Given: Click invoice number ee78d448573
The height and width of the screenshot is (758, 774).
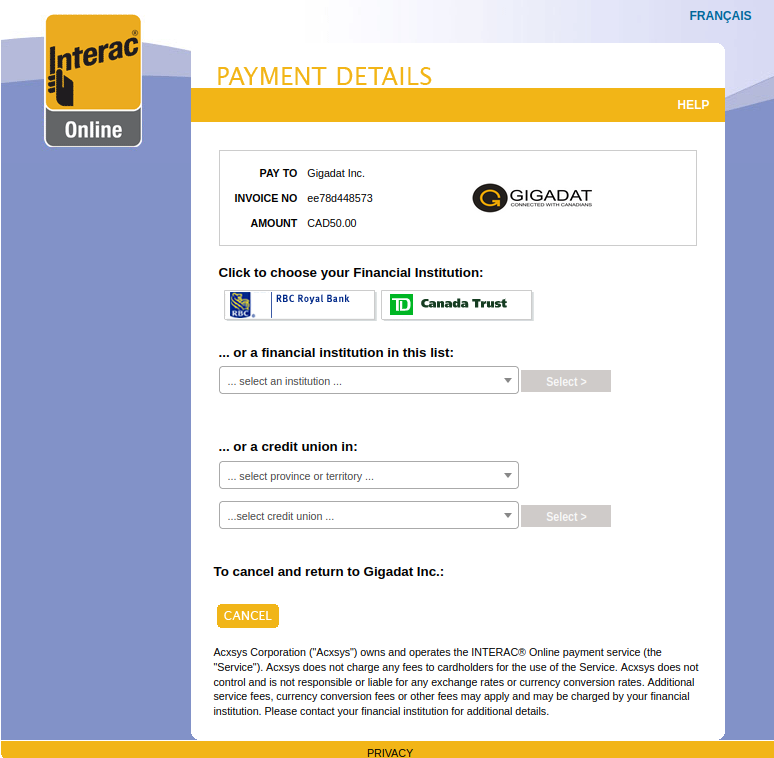Looking at the screenshot, I should pos(340,198).
